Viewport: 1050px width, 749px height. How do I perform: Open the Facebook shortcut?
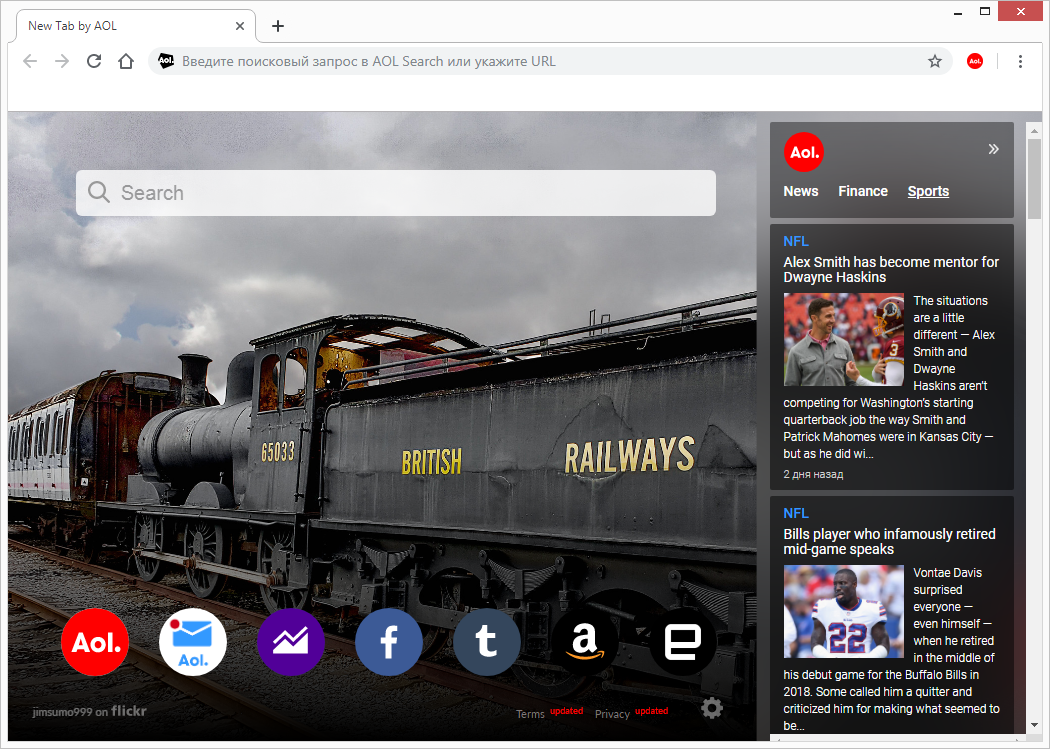[388, 642]
